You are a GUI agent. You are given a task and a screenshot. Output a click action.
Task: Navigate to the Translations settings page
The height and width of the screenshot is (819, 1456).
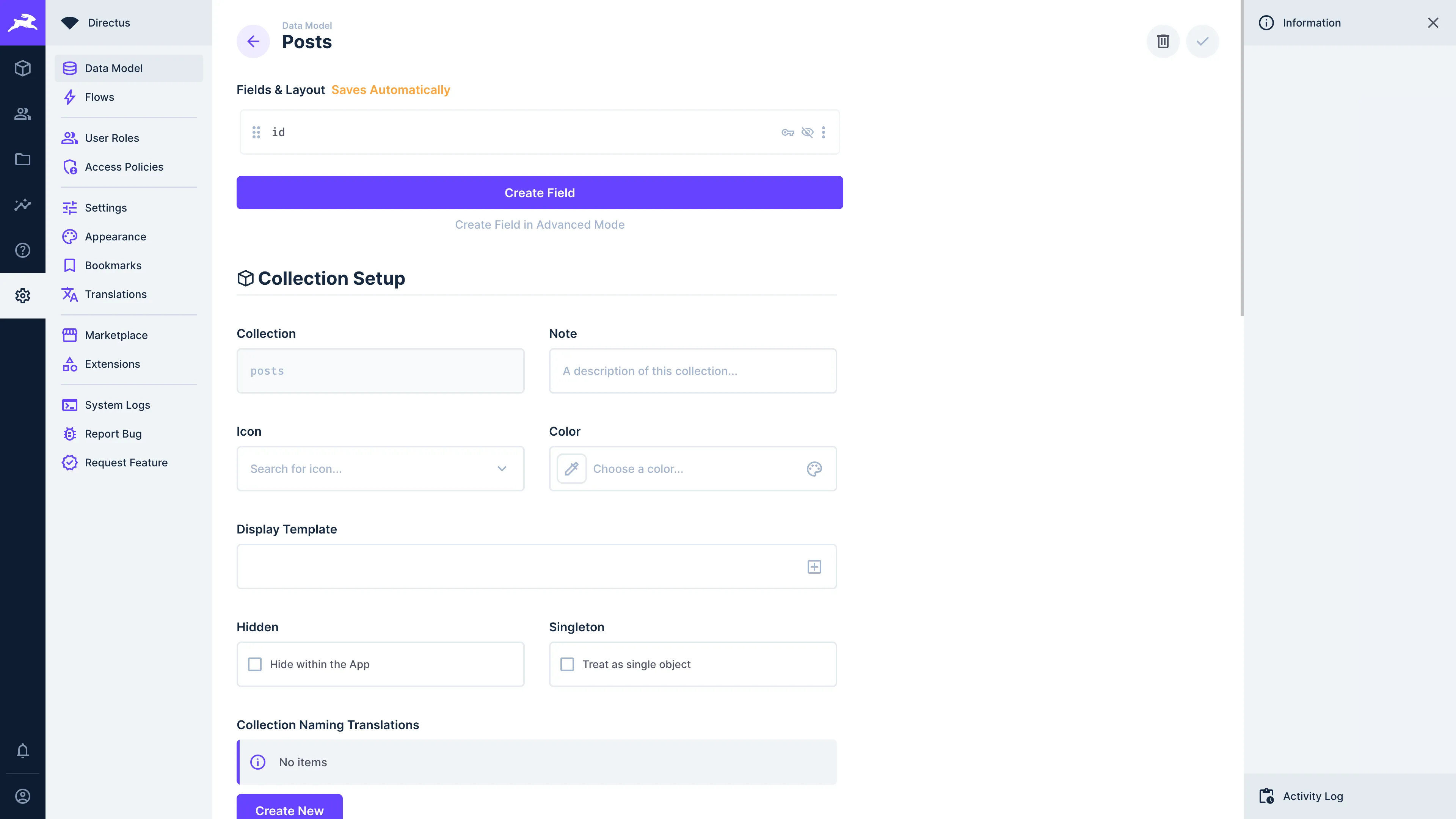point(115,294)
